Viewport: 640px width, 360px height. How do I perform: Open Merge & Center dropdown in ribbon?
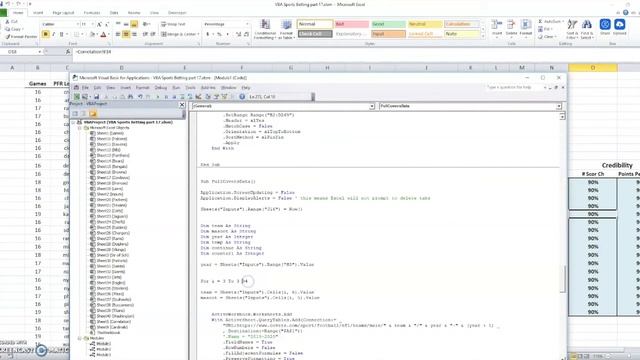click(x=198, y=34)
